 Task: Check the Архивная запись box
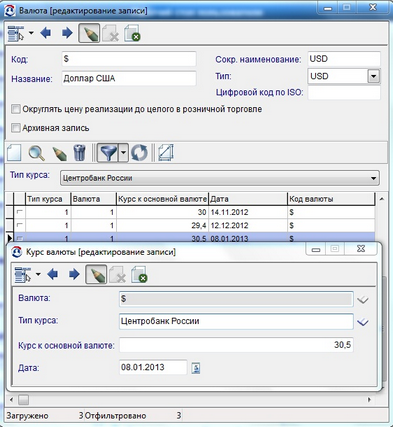click(x=16, y=128)
